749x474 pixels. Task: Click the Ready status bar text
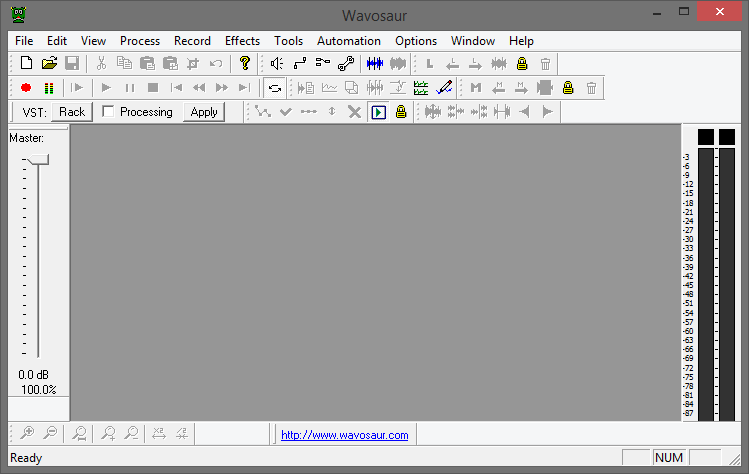tap(26, 458)
